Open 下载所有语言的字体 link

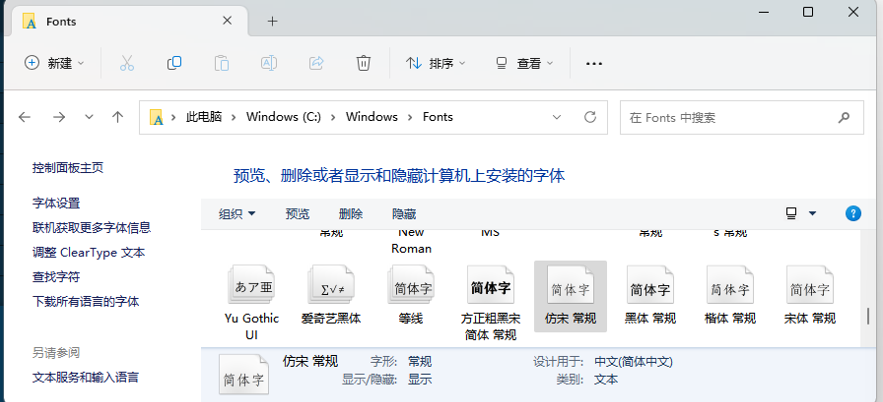(86, 302)
